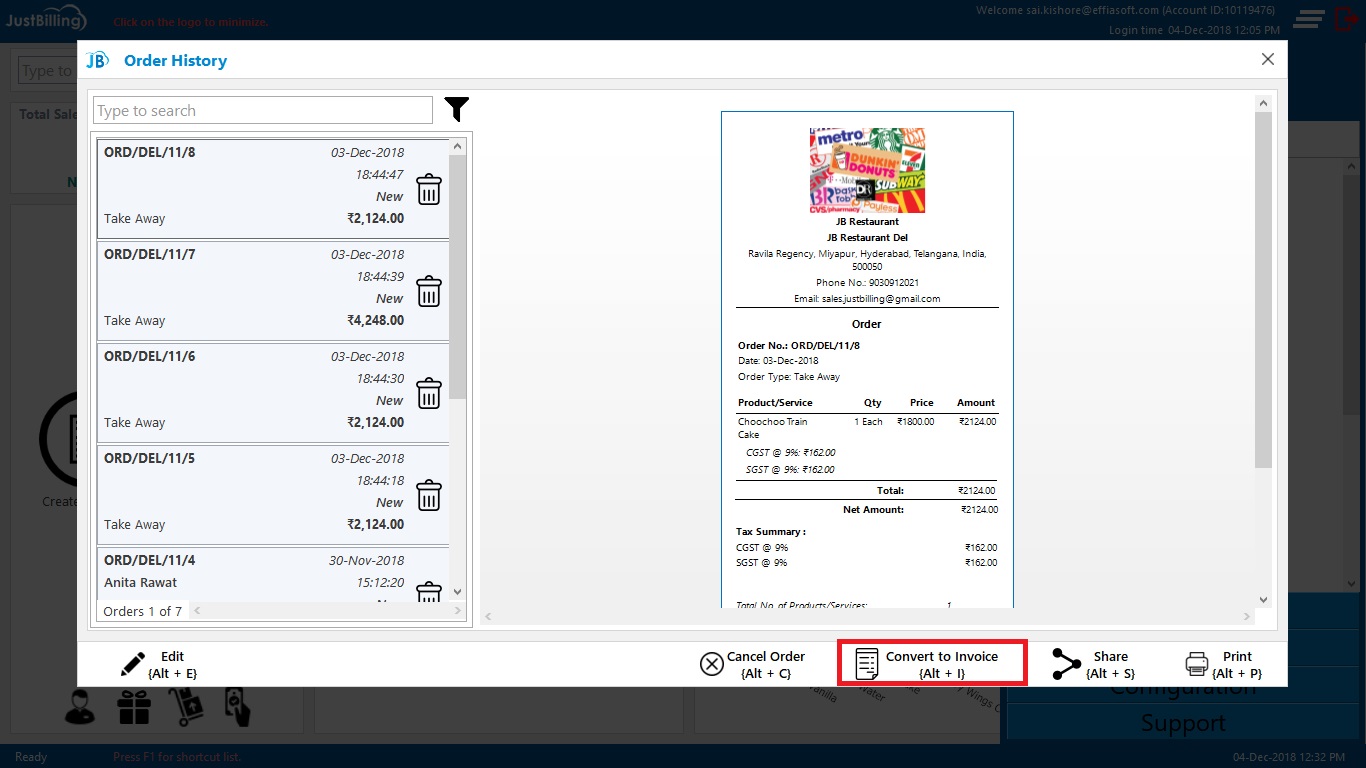Click ₹4,248.00 amount of ORD/DEL/11/7
Image resolution: width=1366 pixels, height=768 pixels.
tap(376, 321)
